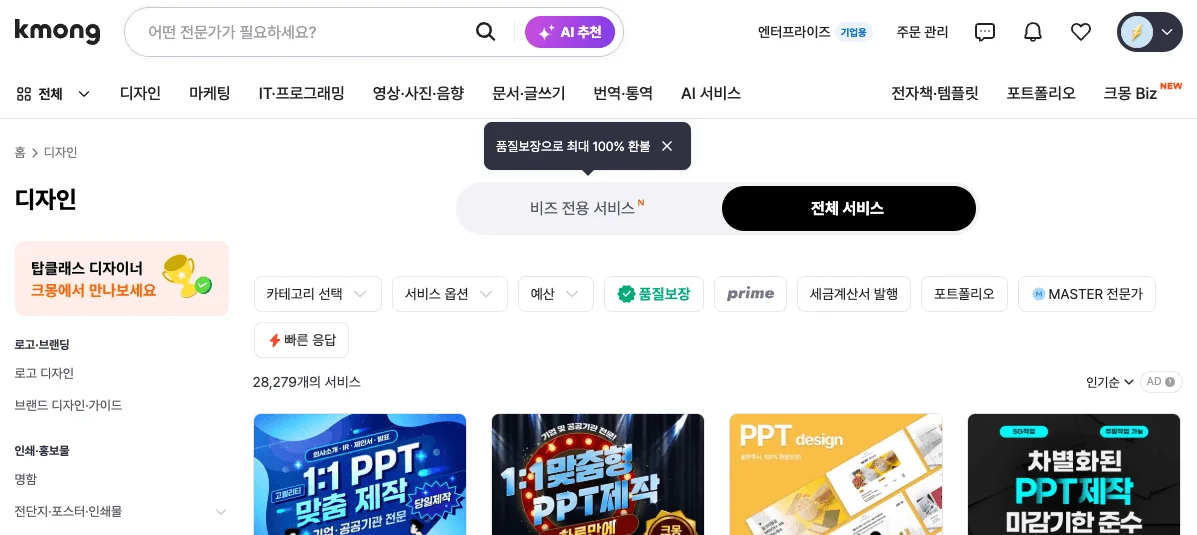Open the notifications bell icon
This screenshot has width=1197, height=535.
1033,32
